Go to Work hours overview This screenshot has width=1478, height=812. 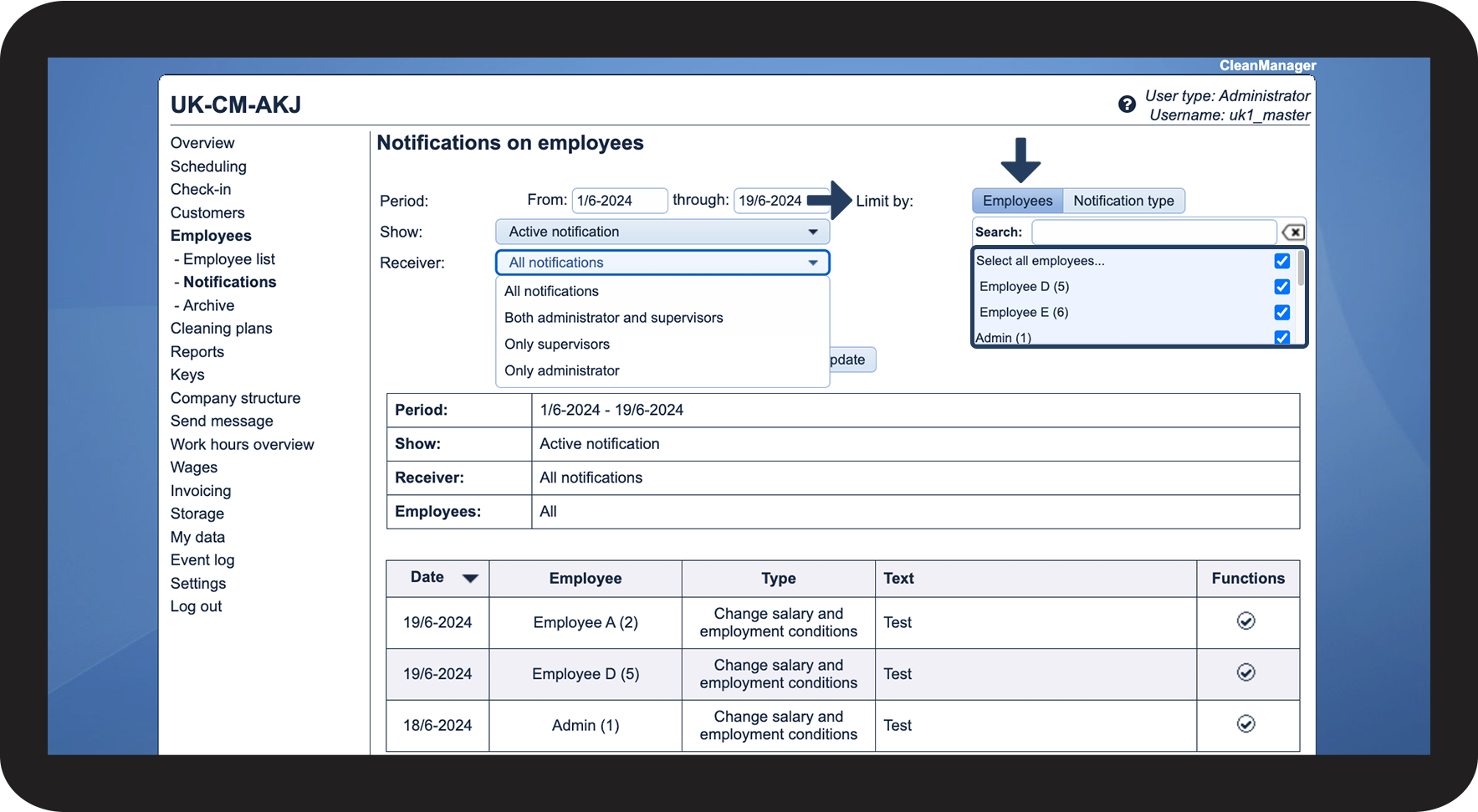coord(242,445)
